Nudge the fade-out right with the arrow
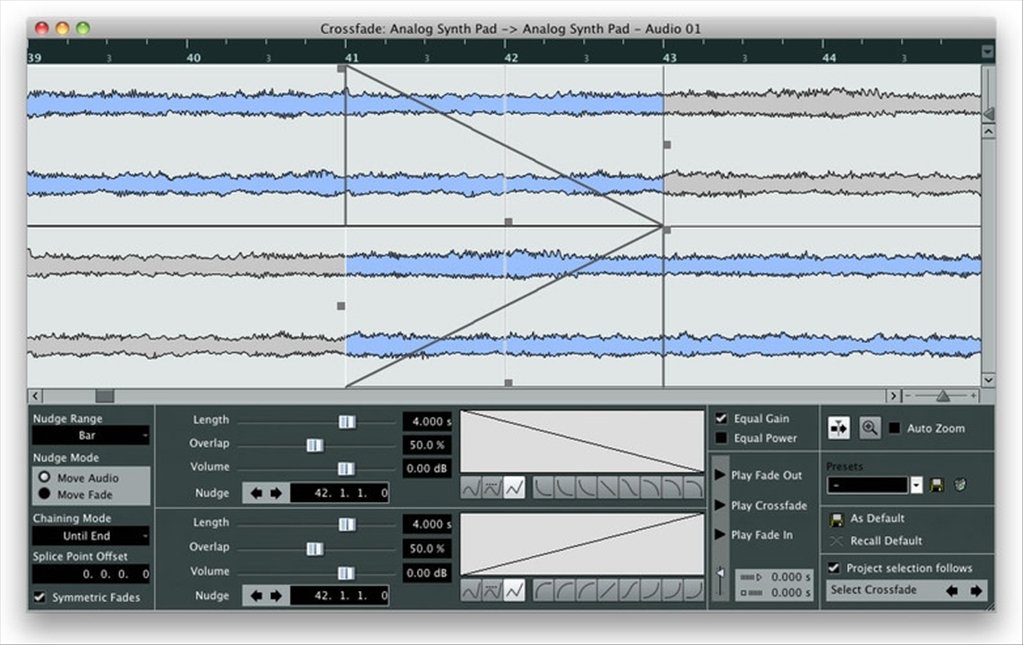Viewport: 1023px width, 645px height. point(276,493)
